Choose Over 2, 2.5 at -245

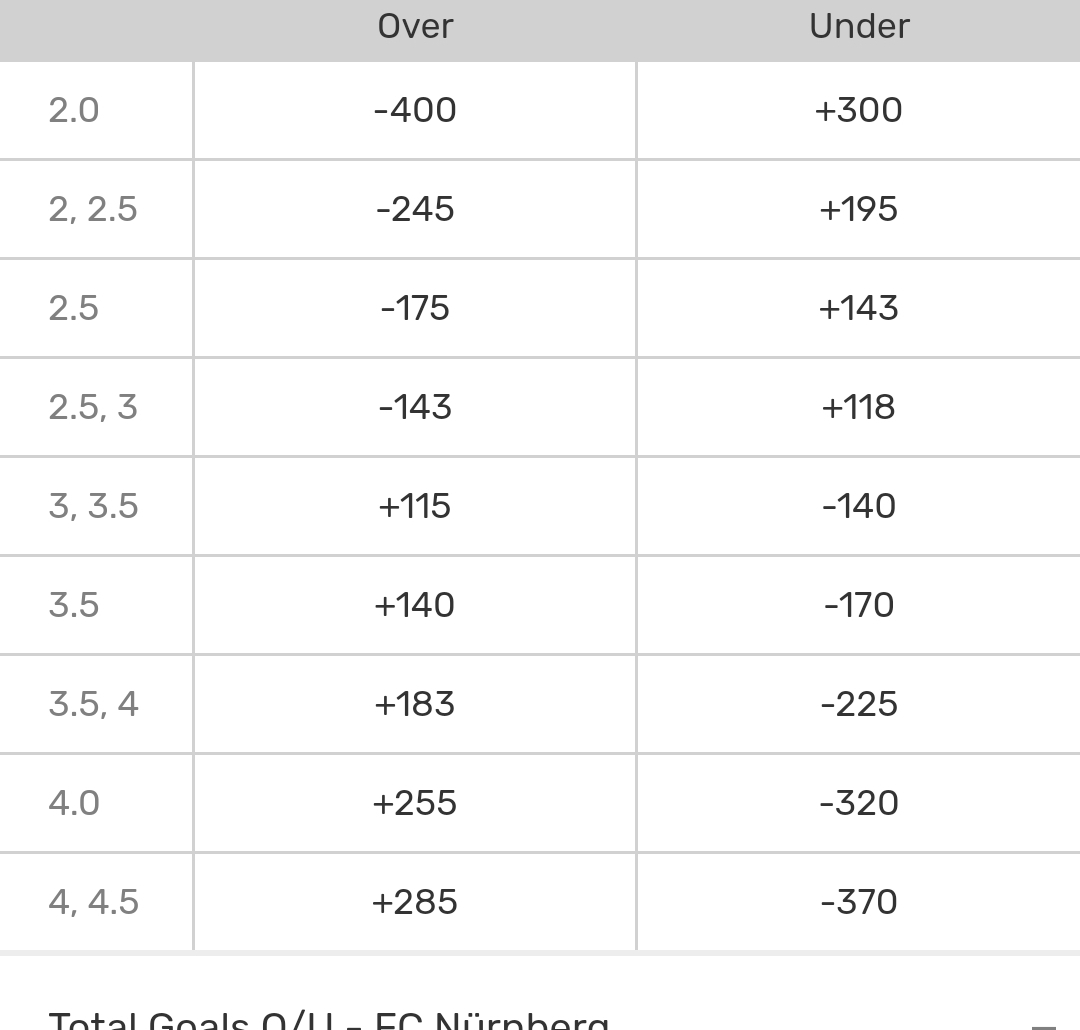415,209
